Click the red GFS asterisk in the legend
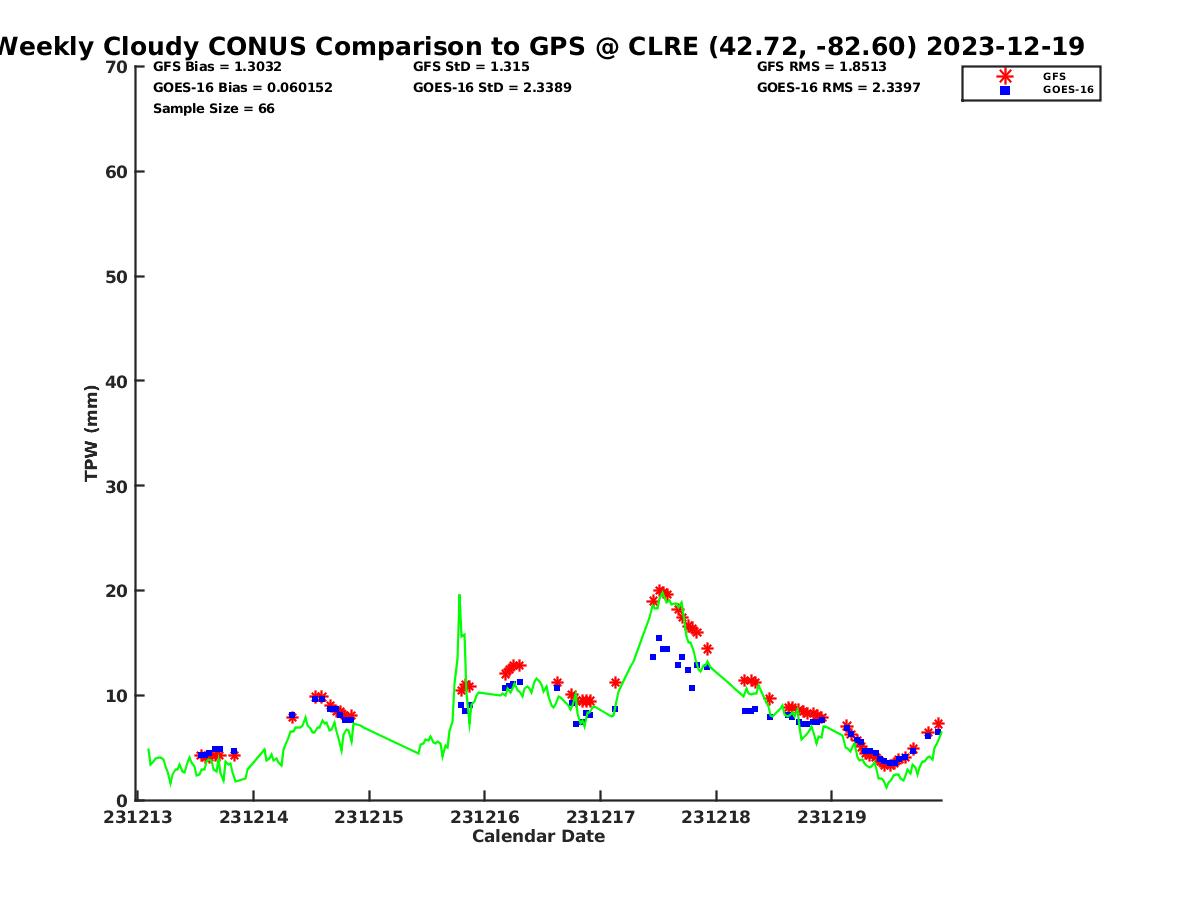Screen dimensions: 1200x900 pos(1005,76)
